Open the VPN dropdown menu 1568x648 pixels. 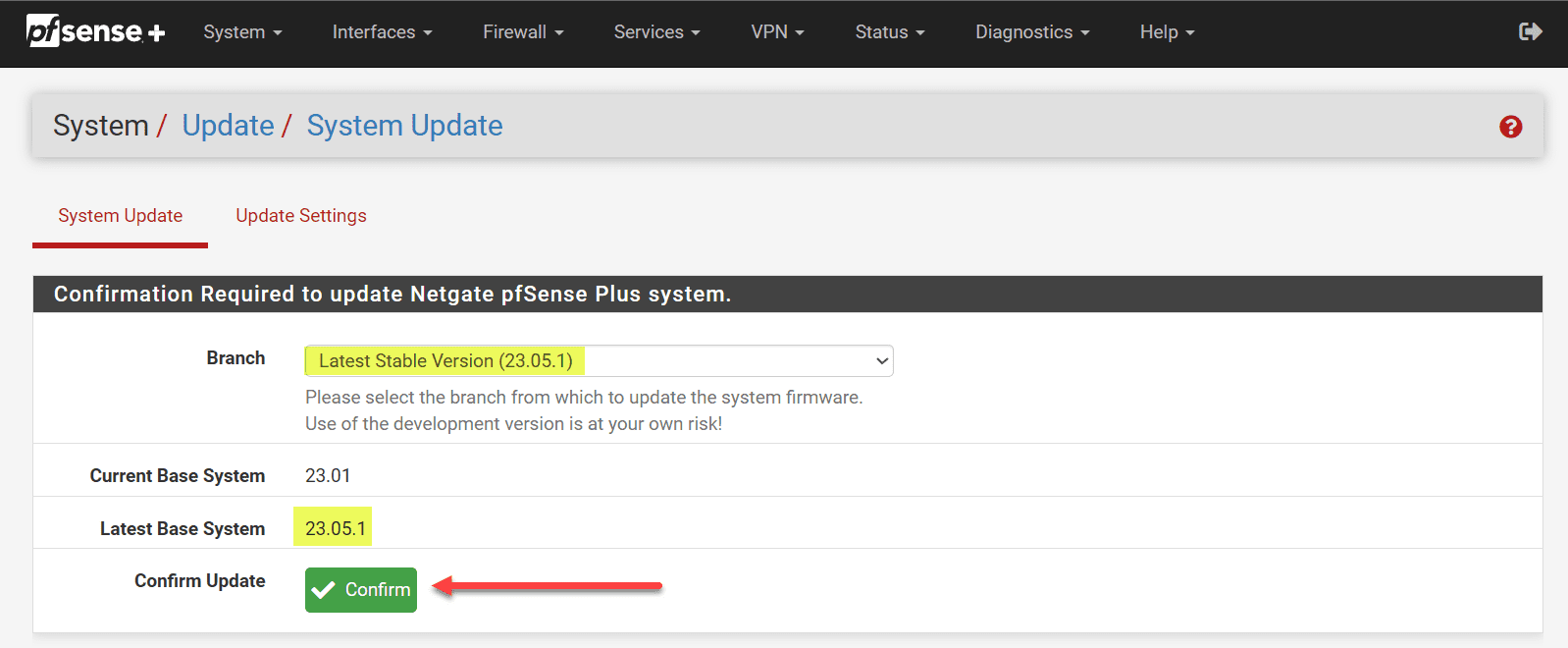tap(777, 32)
